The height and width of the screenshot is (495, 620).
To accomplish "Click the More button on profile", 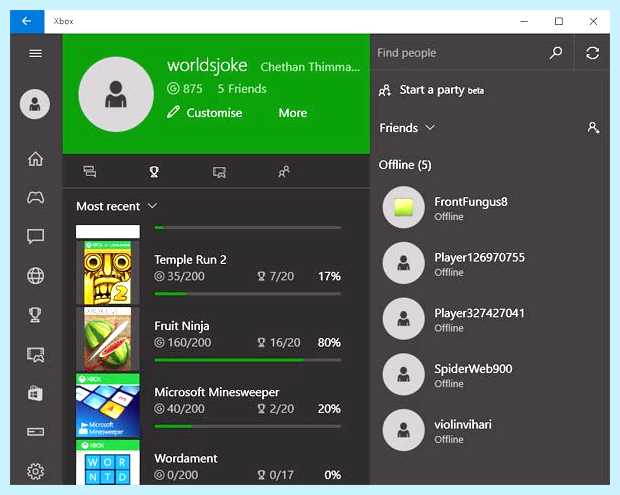I will (x=293, y=113).
